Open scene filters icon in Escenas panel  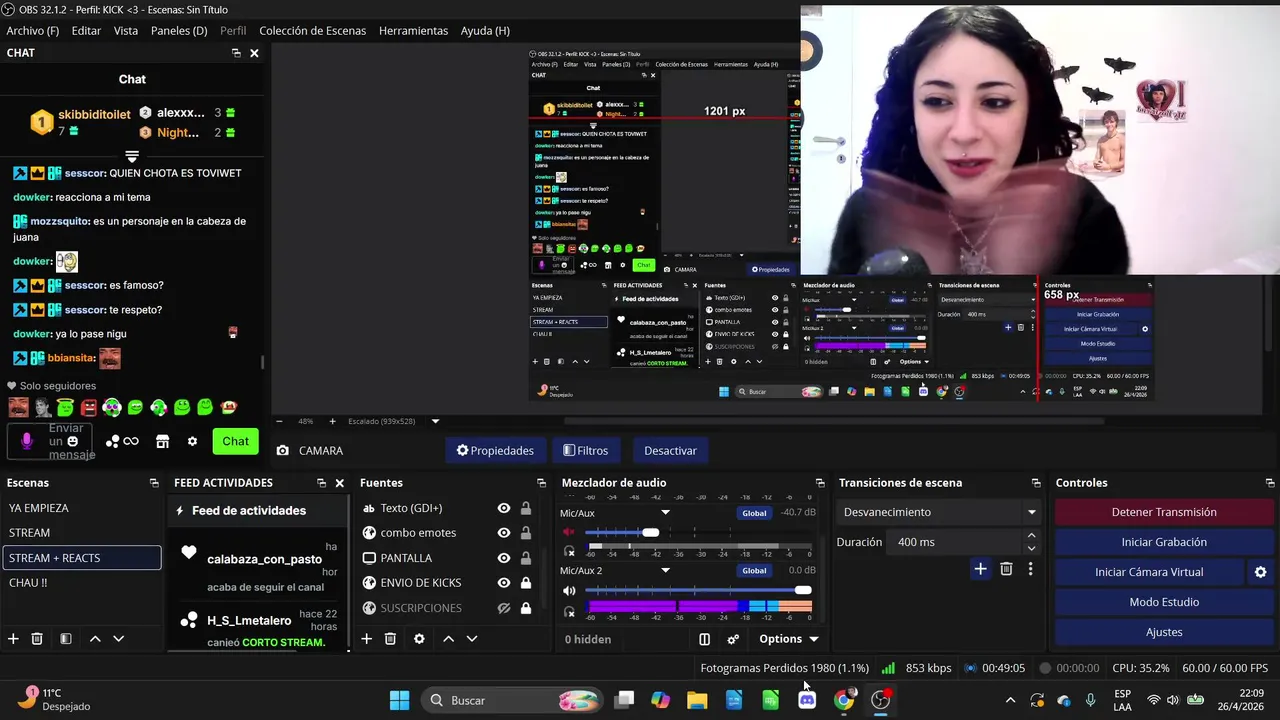(65, 639)
